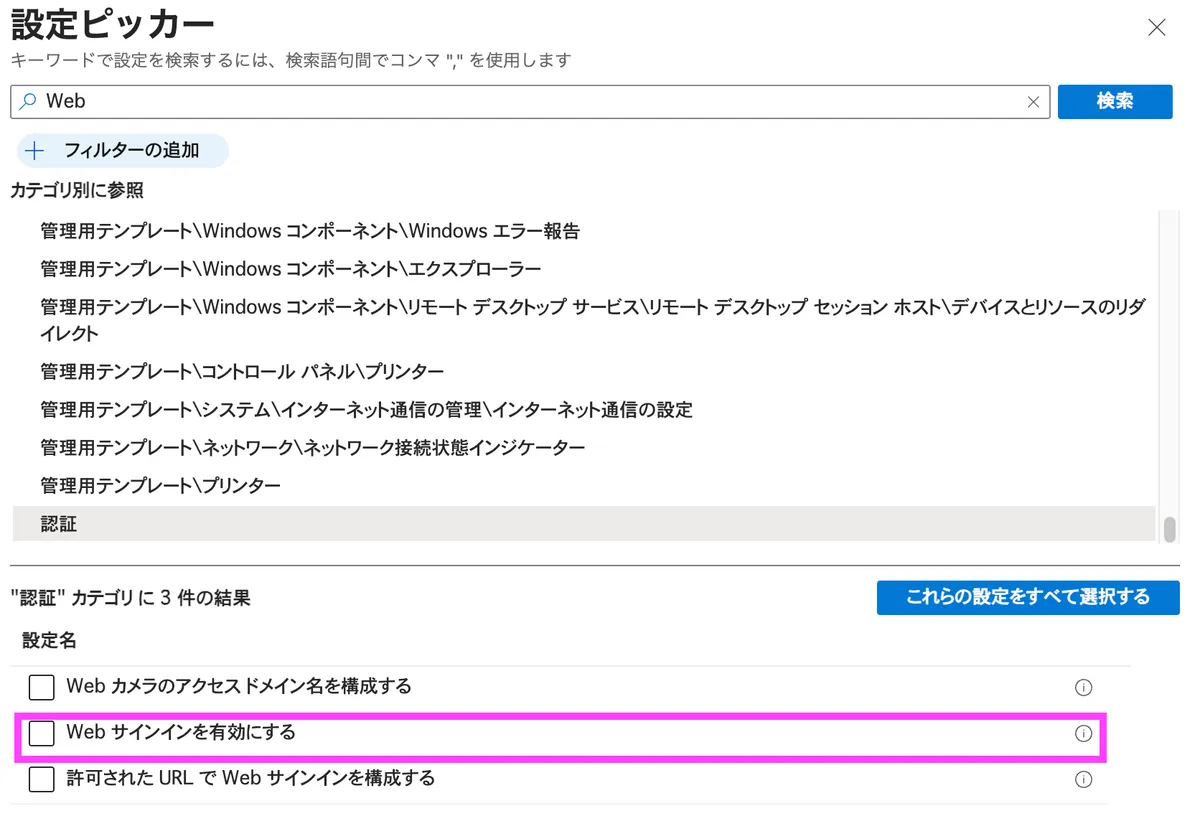Show info for Web カメラのアクセス ドメイン名を構成する

click(1082, 687)
